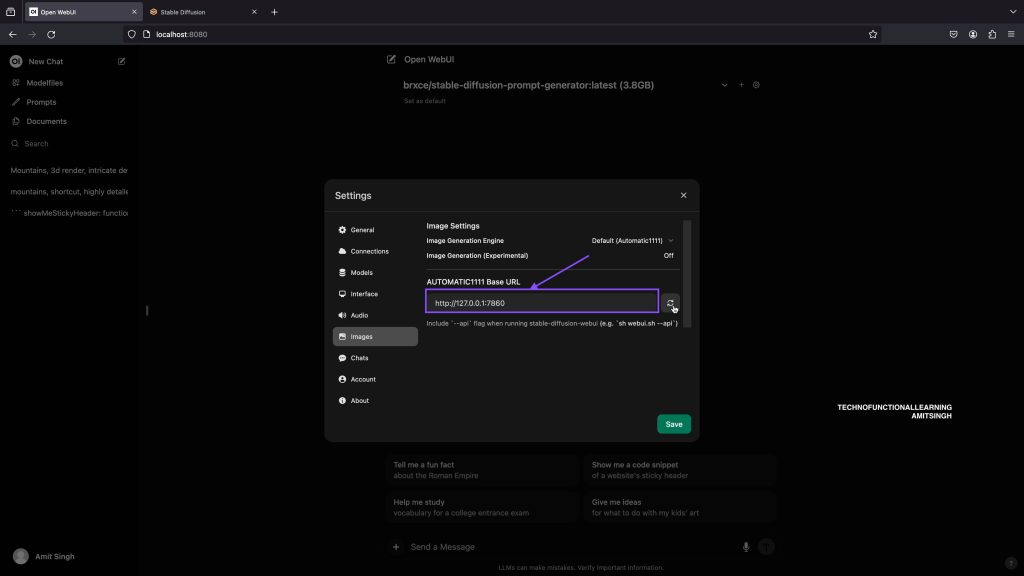Bookmark the page with the star icon
The height and width of the screenshot is (576, 1024).
pos(873,34)
